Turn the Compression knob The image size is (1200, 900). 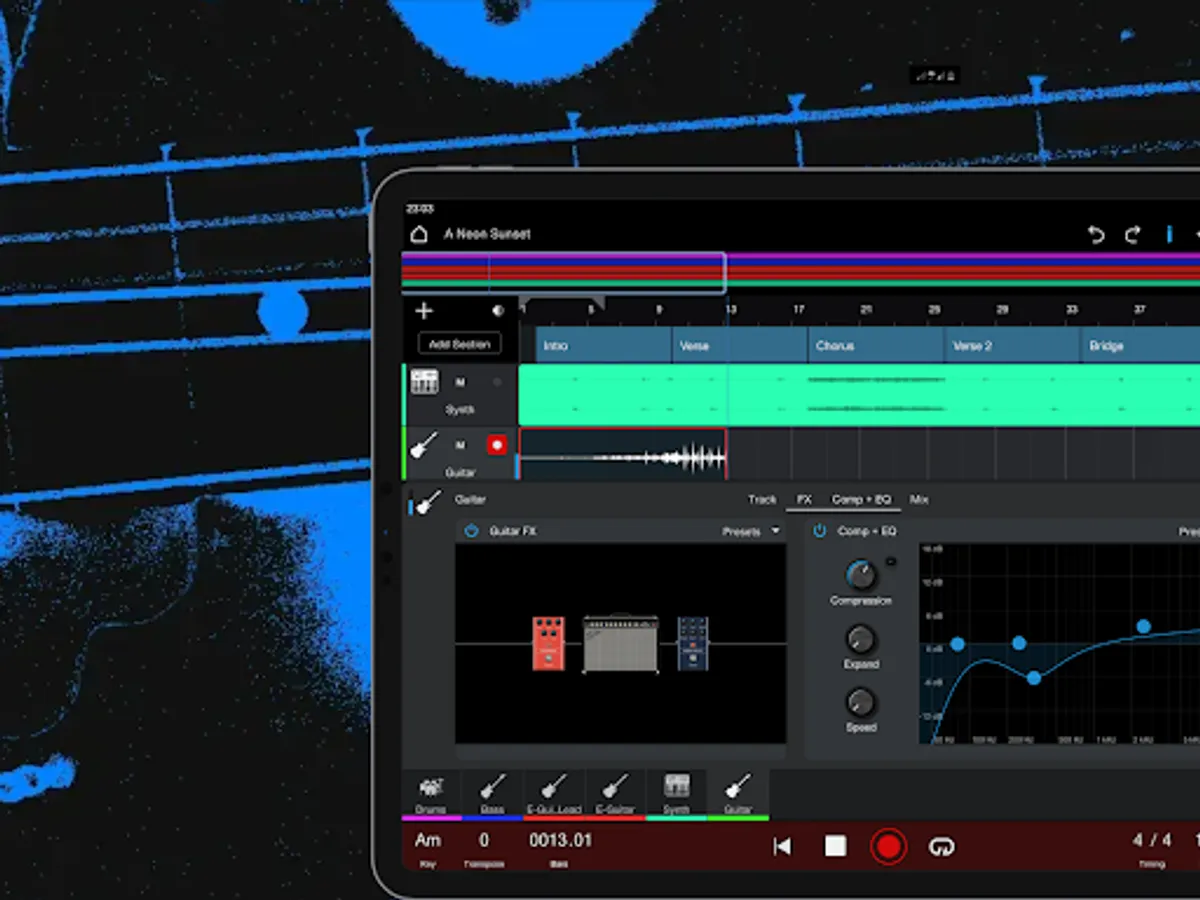click(860, 575)
